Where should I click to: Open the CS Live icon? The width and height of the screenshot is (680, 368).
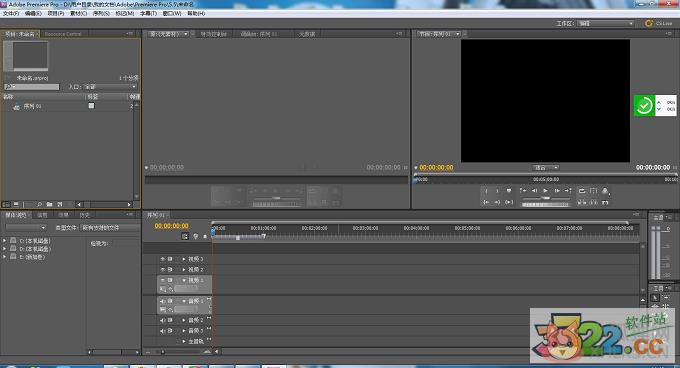(x=649, y=23)
